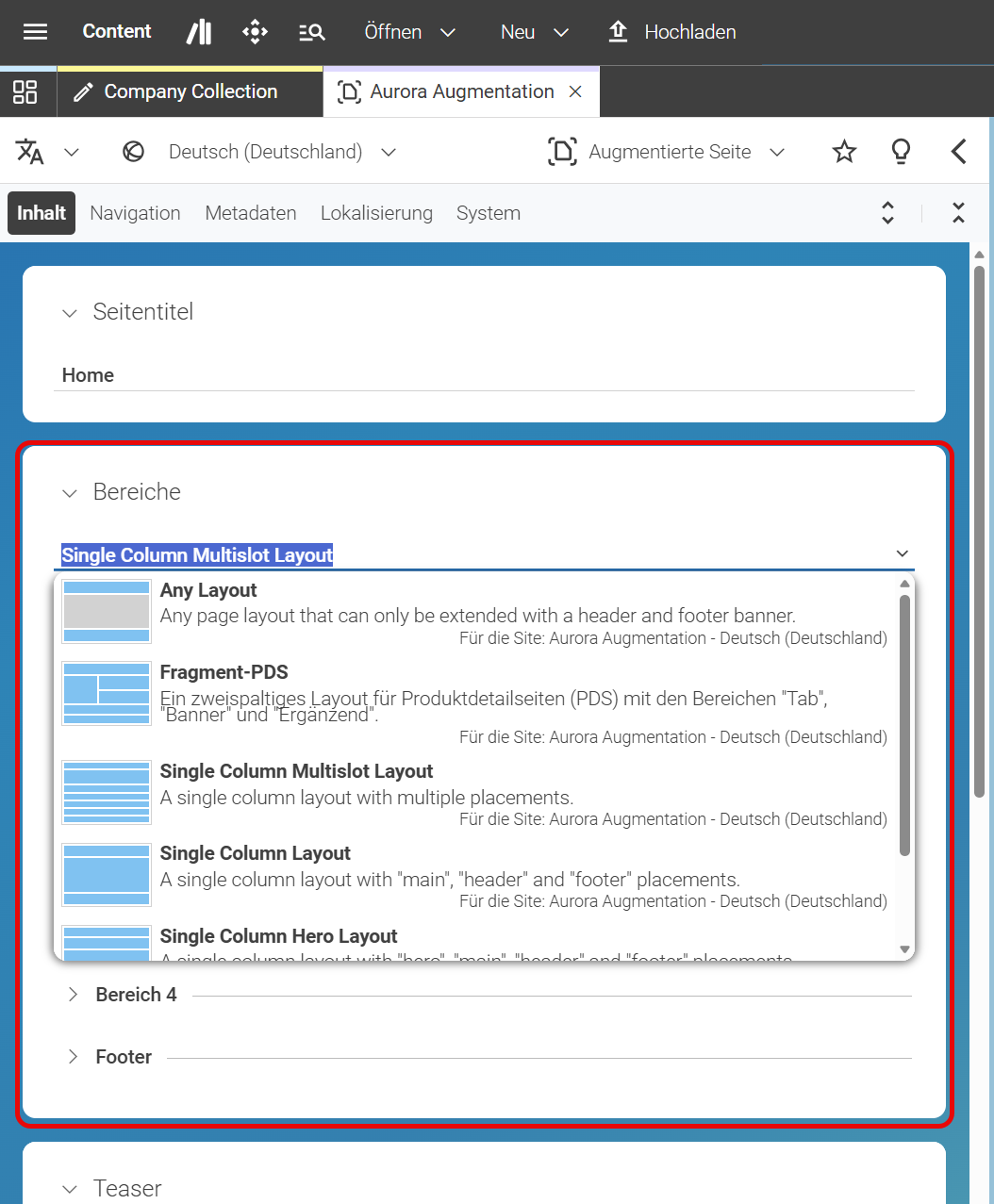Expand the translate options chevron
The width and height of the screenshot is (994, 1204).
tap(71, 152)
